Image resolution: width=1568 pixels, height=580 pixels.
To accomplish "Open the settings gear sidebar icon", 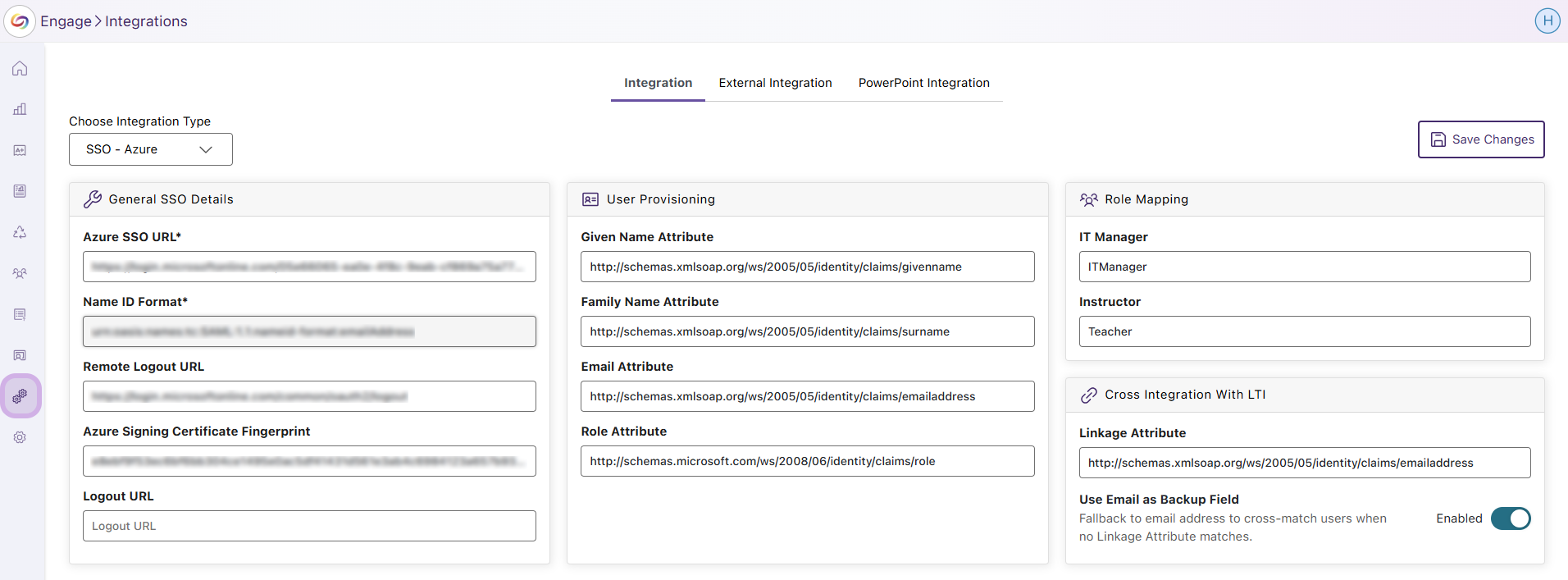I will click(20, 437).
